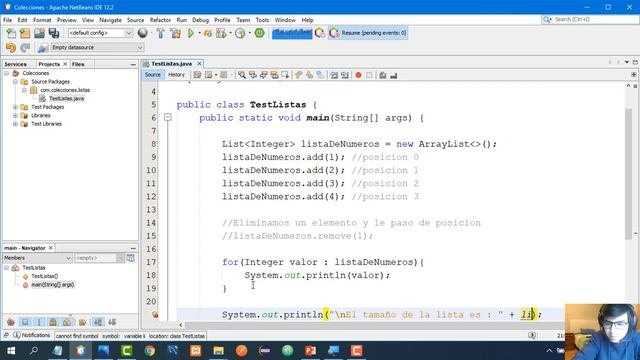Viewport: 640px width, 360px height.
Task: Collapse the Source Packages node
Action: [15, 82]
